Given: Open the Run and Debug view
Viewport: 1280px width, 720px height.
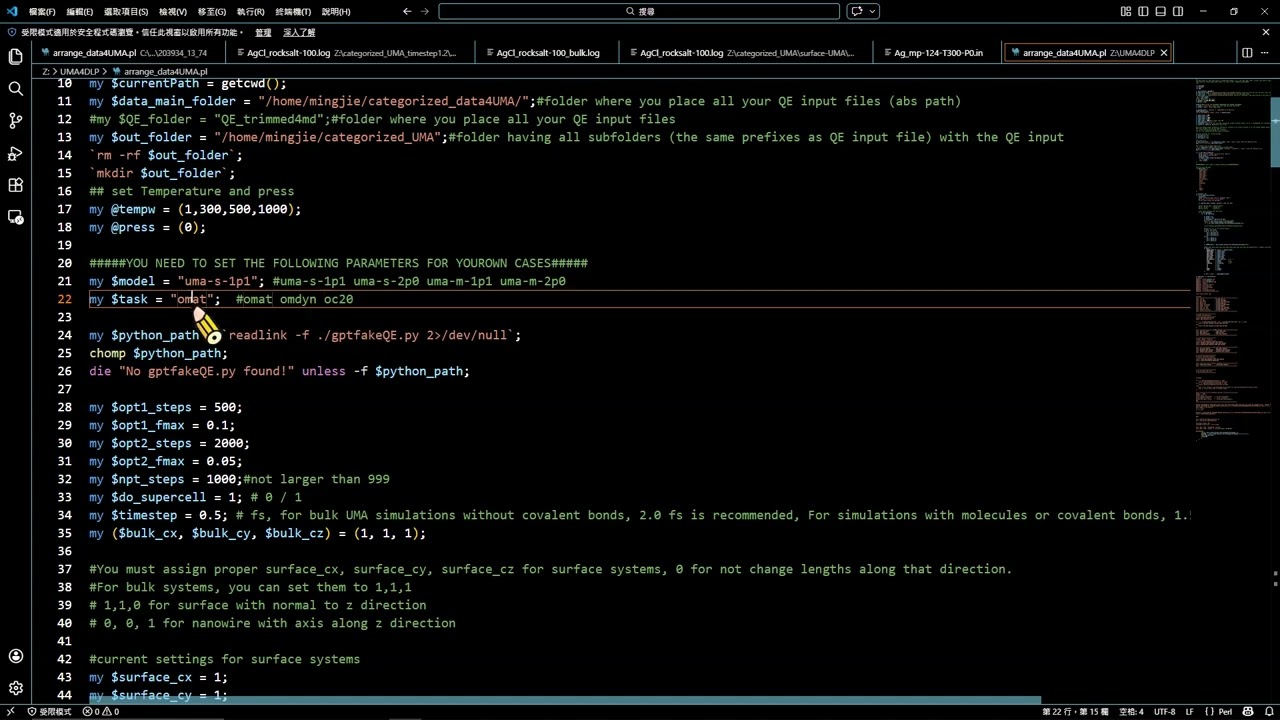Looking at the screenshot, I should (x=15, y=153).
